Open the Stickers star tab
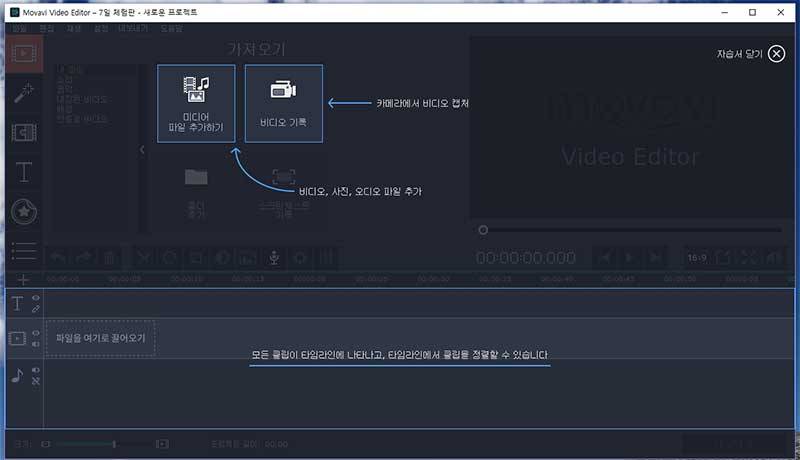 tap(24, 212)
